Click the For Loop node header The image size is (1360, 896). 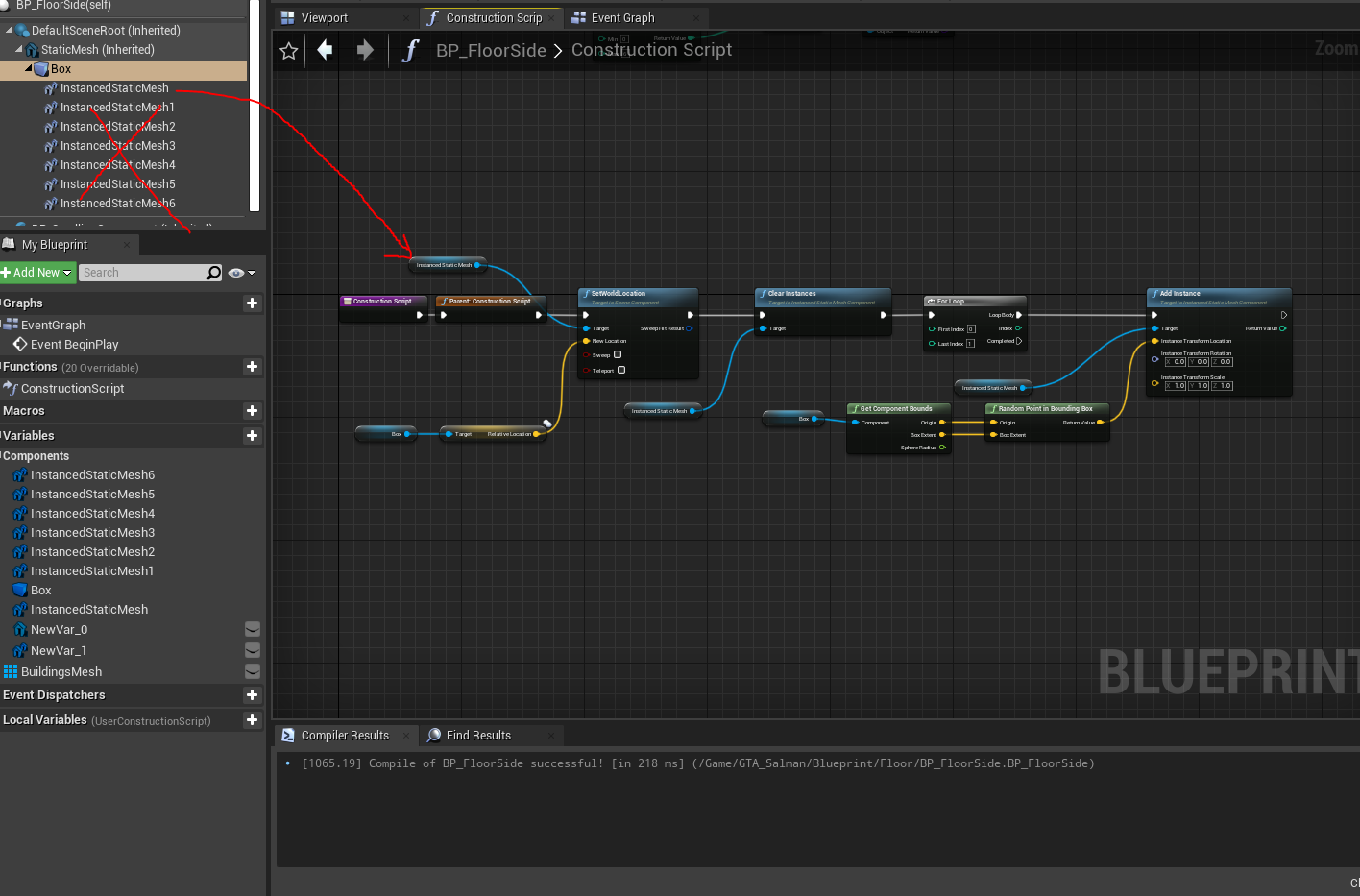pyautogui.click(x=975, y=302)
